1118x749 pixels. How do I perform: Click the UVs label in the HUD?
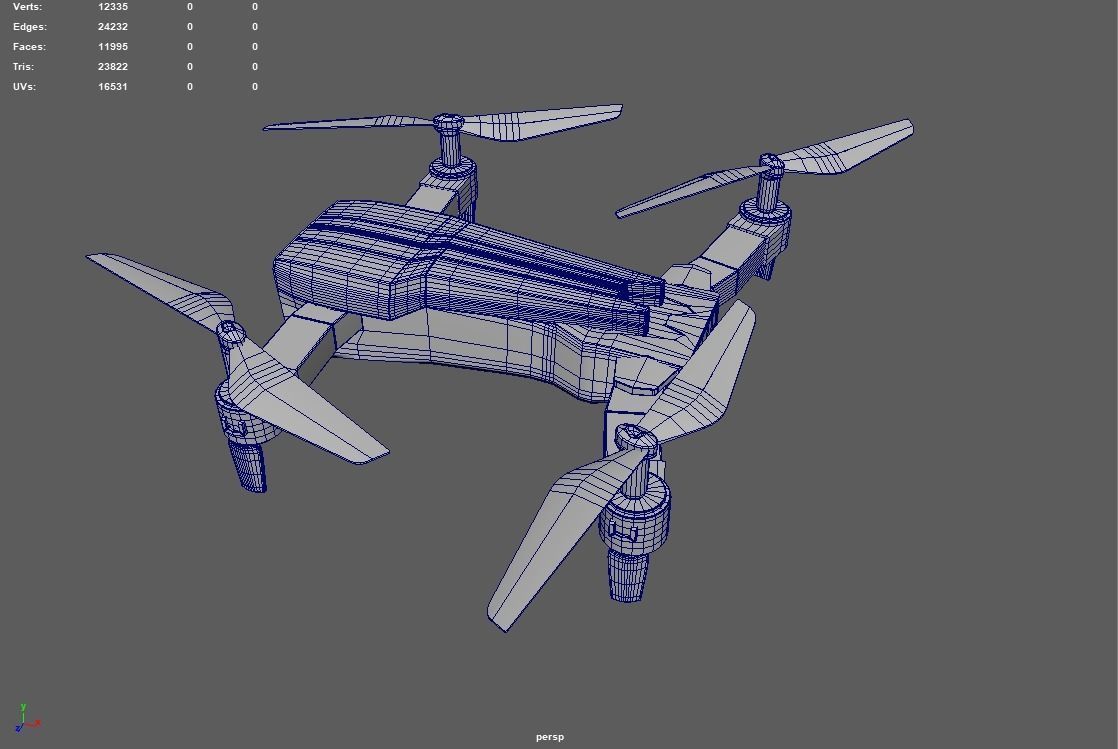[x=24, y=86]
